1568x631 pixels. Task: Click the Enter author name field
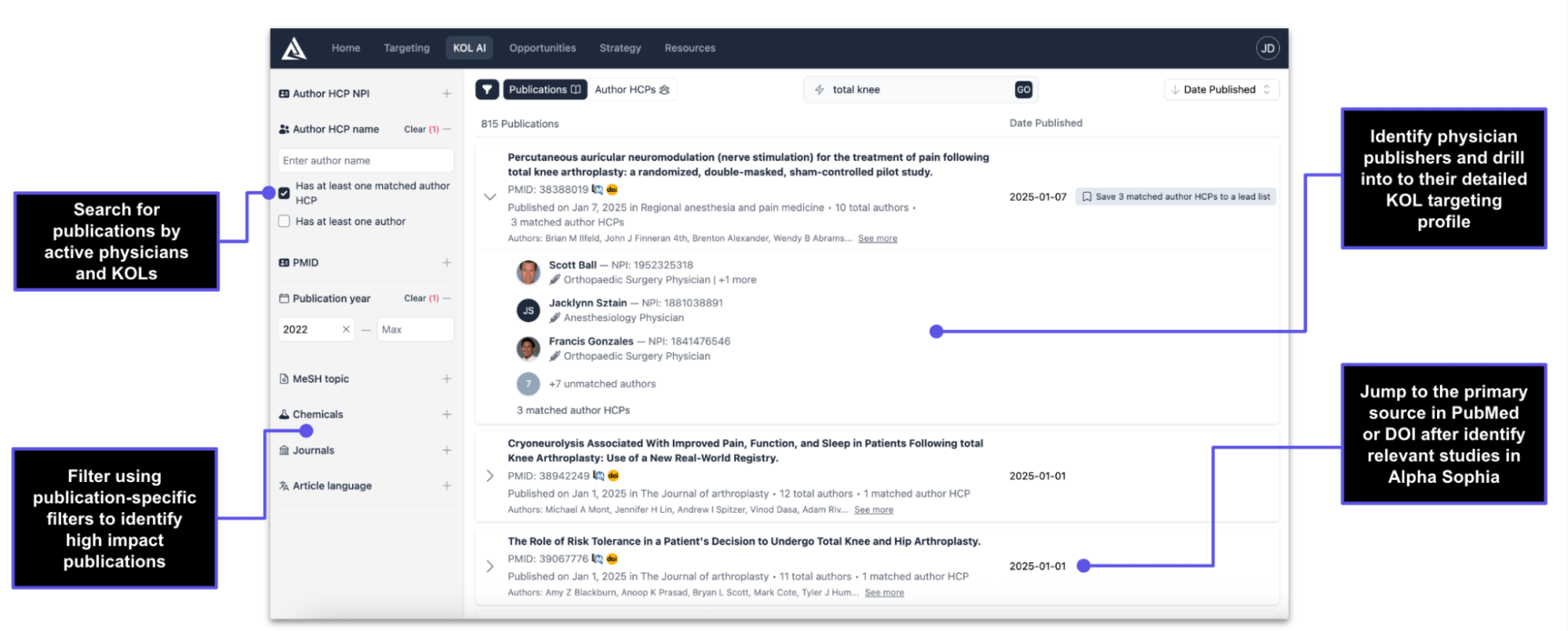coord(366,161)
